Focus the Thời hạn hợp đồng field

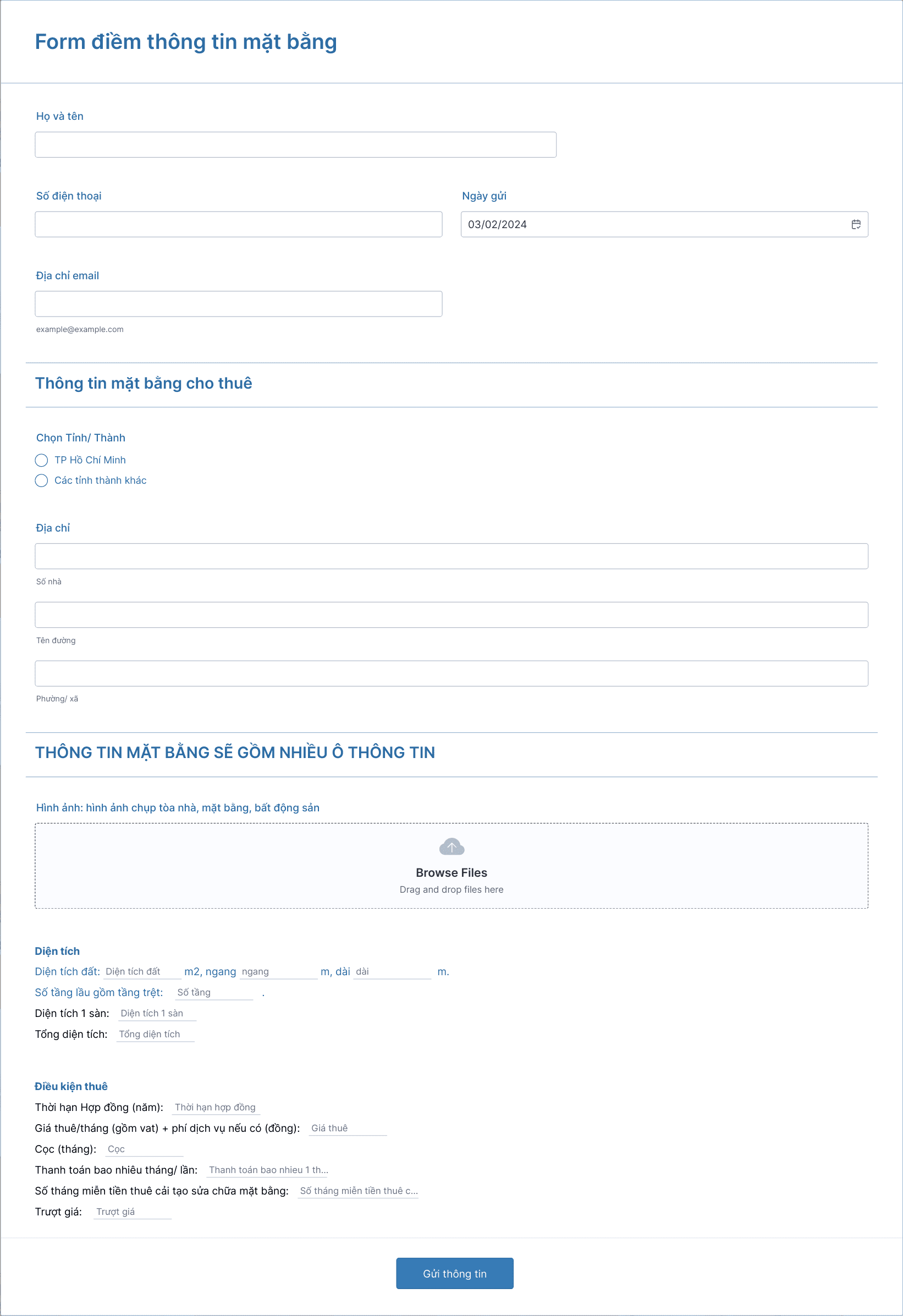click(215, 1107)
